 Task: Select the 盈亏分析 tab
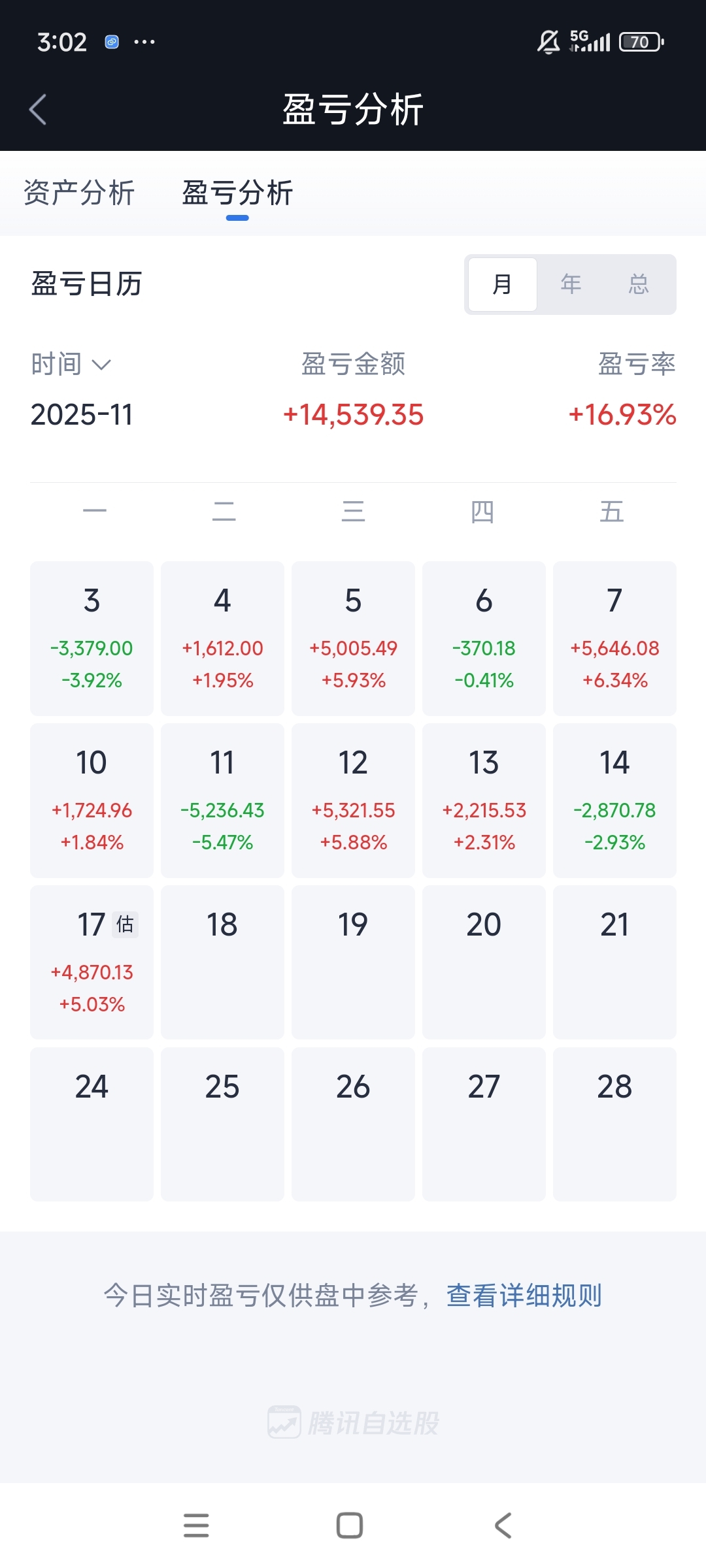tap(237, 193)
